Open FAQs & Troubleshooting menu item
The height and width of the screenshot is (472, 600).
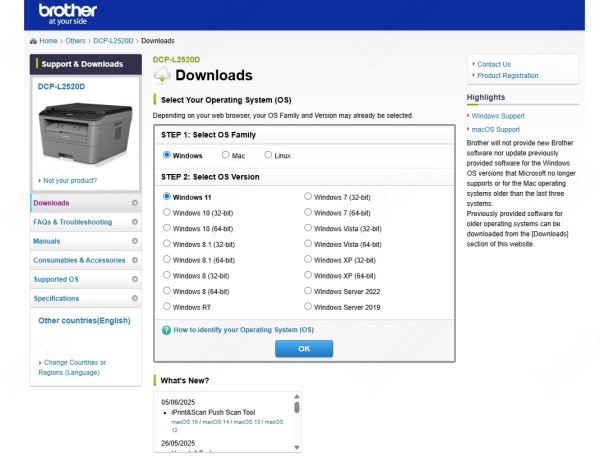coord(86,222)
